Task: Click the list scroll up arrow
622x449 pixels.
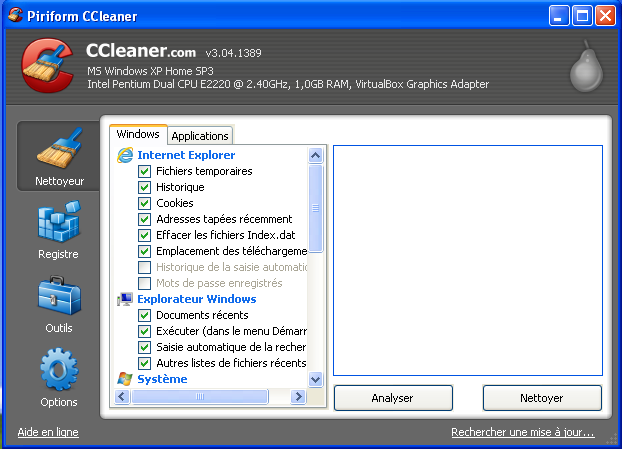Action: pyautogui.click(x=315, y=155)
